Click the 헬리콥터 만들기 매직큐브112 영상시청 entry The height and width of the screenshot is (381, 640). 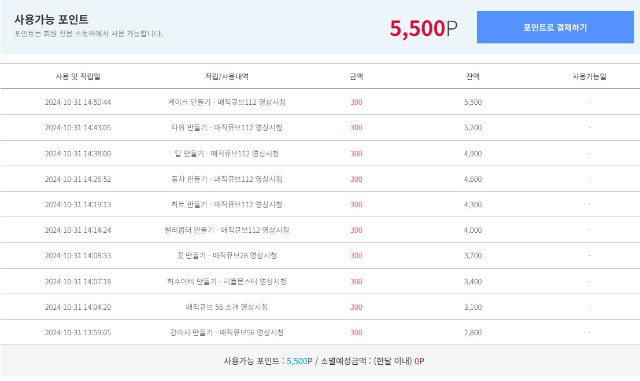tap(227, 230)
